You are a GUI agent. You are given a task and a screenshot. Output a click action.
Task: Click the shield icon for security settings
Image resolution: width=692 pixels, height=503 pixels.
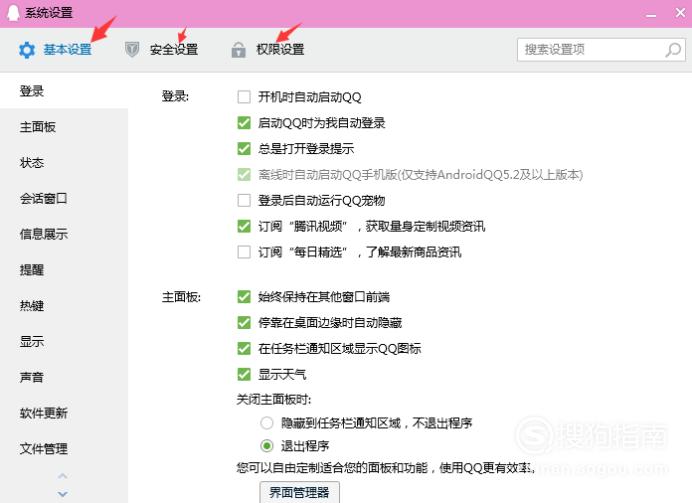point(132,49)
